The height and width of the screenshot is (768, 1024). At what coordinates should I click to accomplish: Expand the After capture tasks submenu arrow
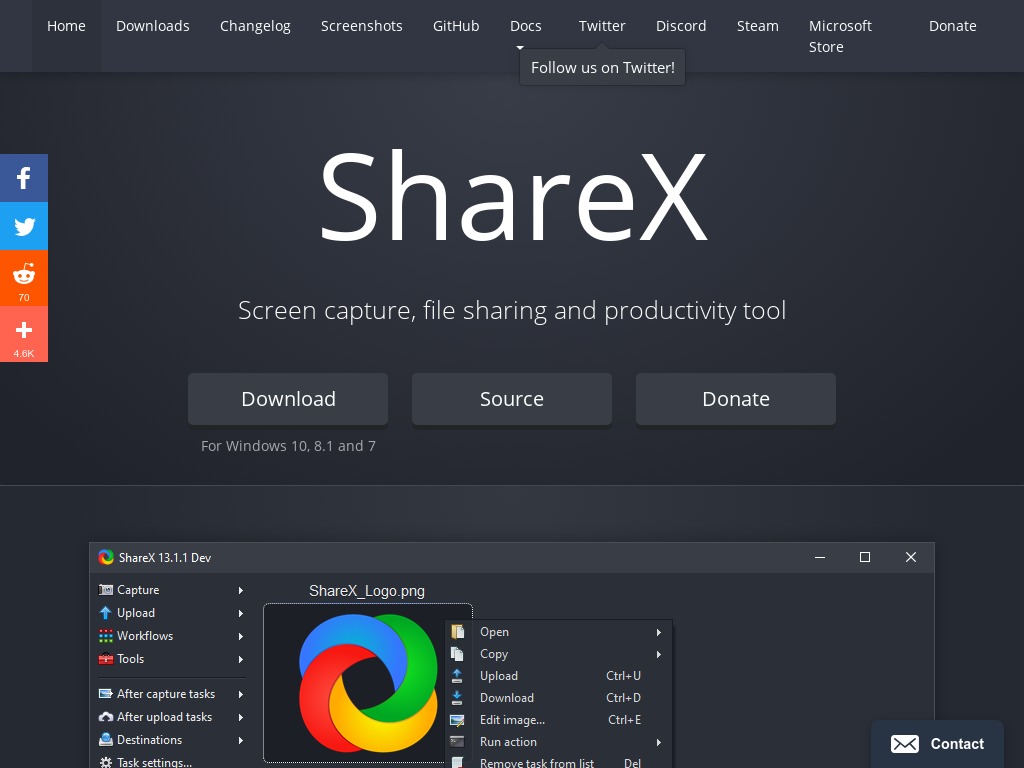241,694
